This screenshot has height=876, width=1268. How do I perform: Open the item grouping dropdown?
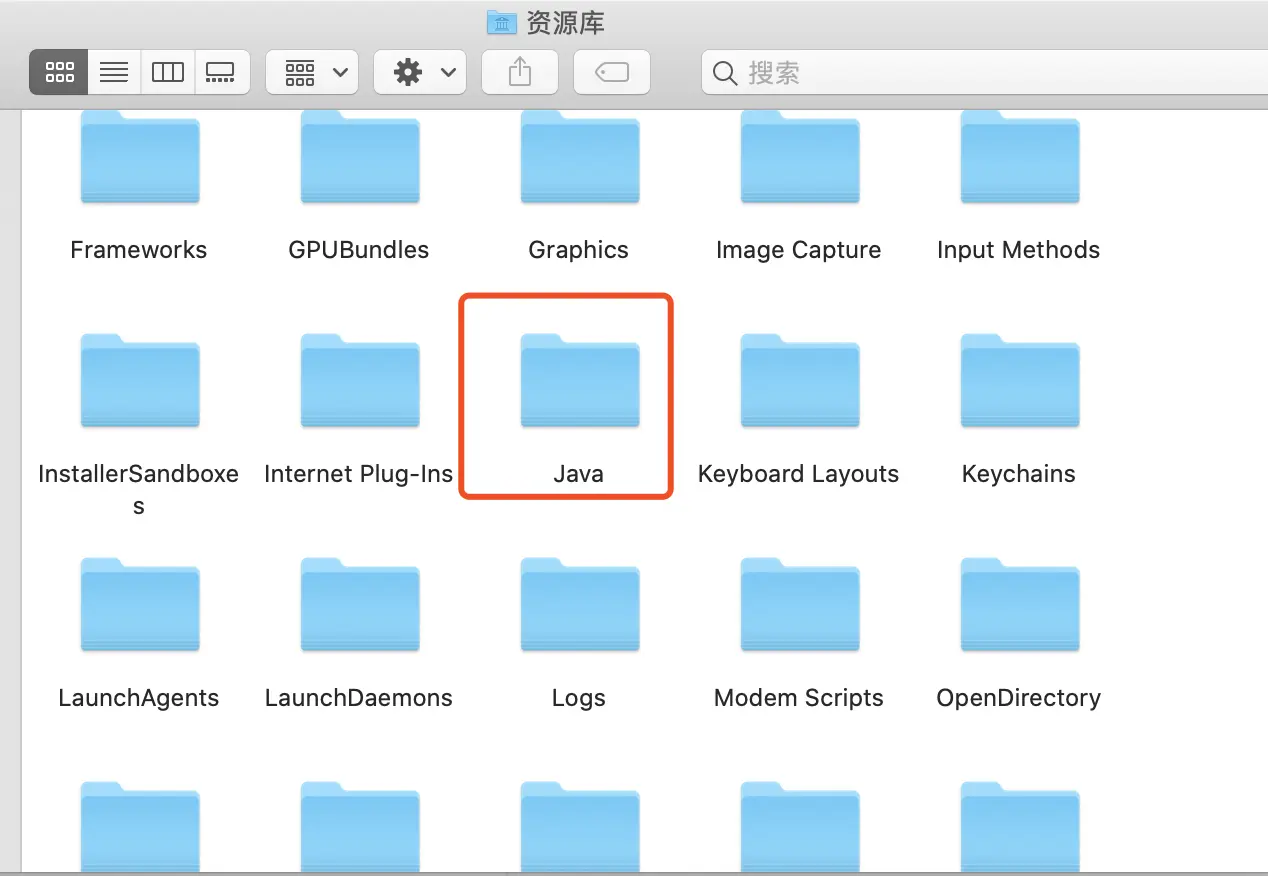tap(312, 72)
